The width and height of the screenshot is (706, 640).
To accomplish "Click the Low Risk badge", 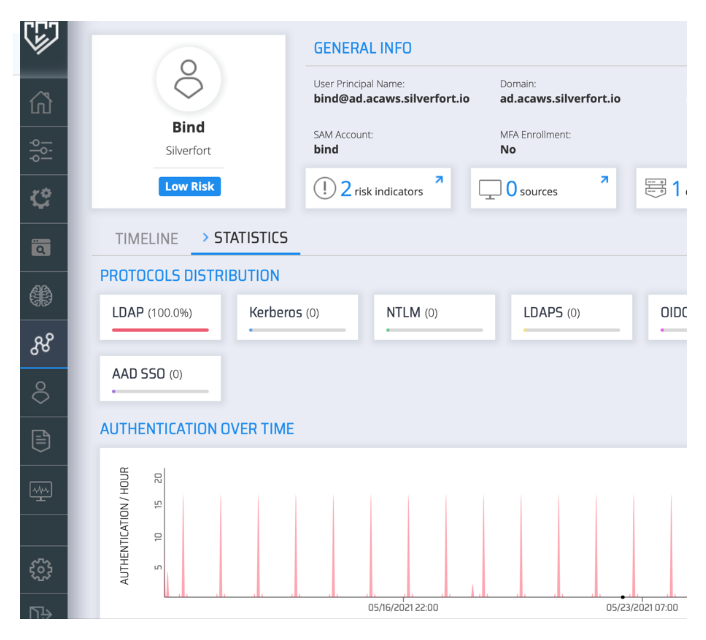I will tap(189, 186).
